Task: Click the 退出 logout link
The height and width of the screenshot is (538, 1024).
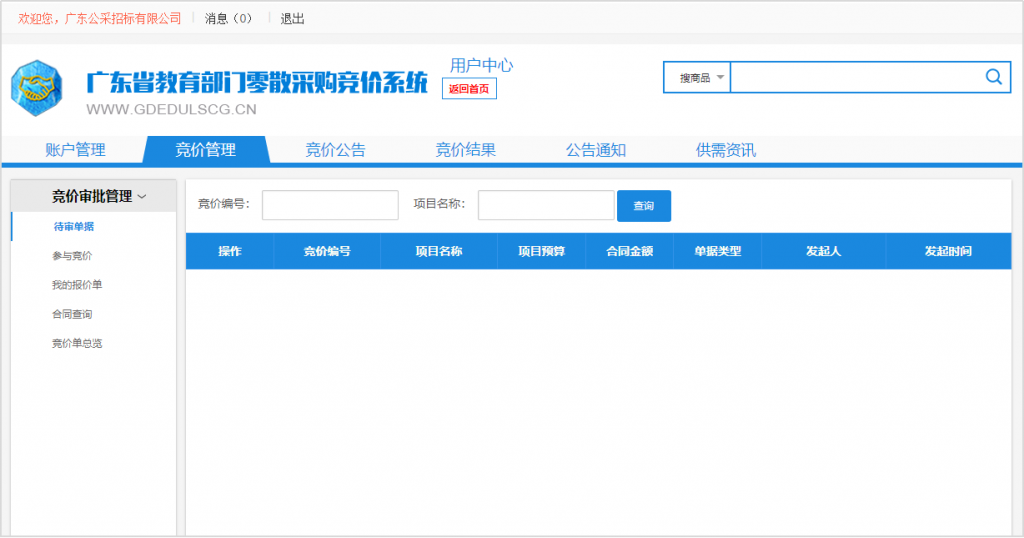Action: [x=292, y=19]
